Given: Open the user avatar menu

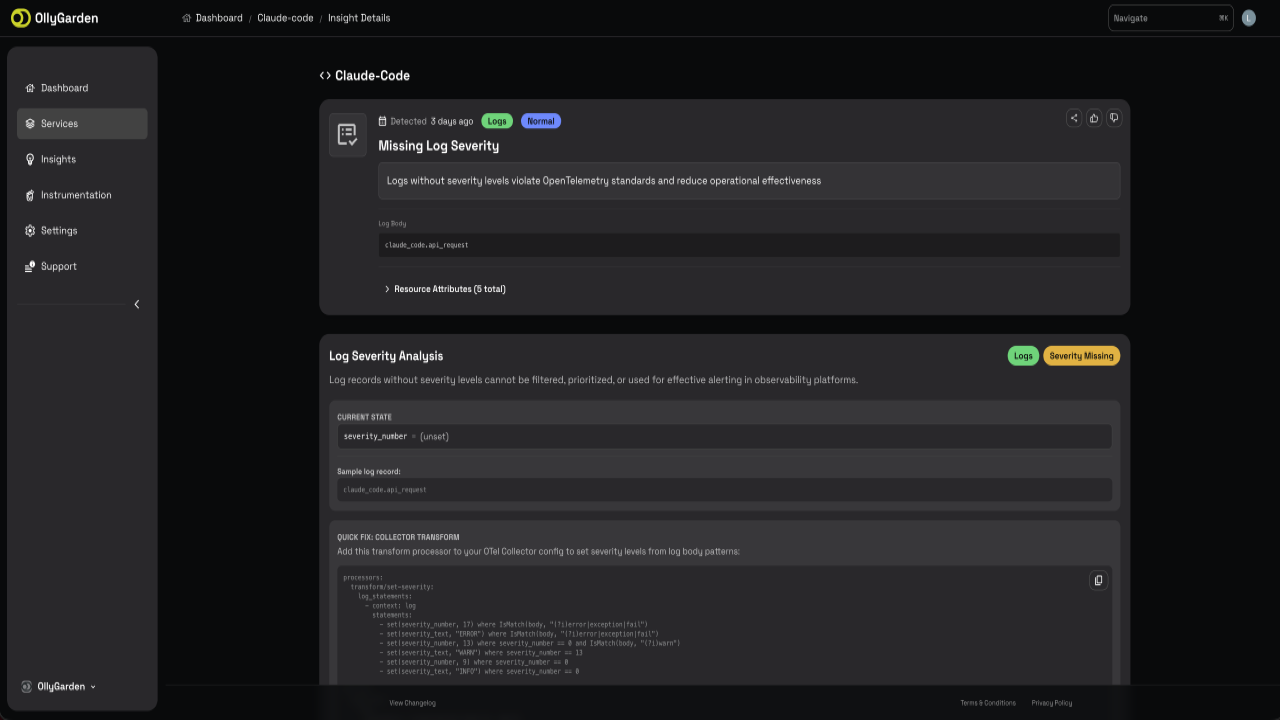Looking at the screenshot, I should click(1248, 18).
